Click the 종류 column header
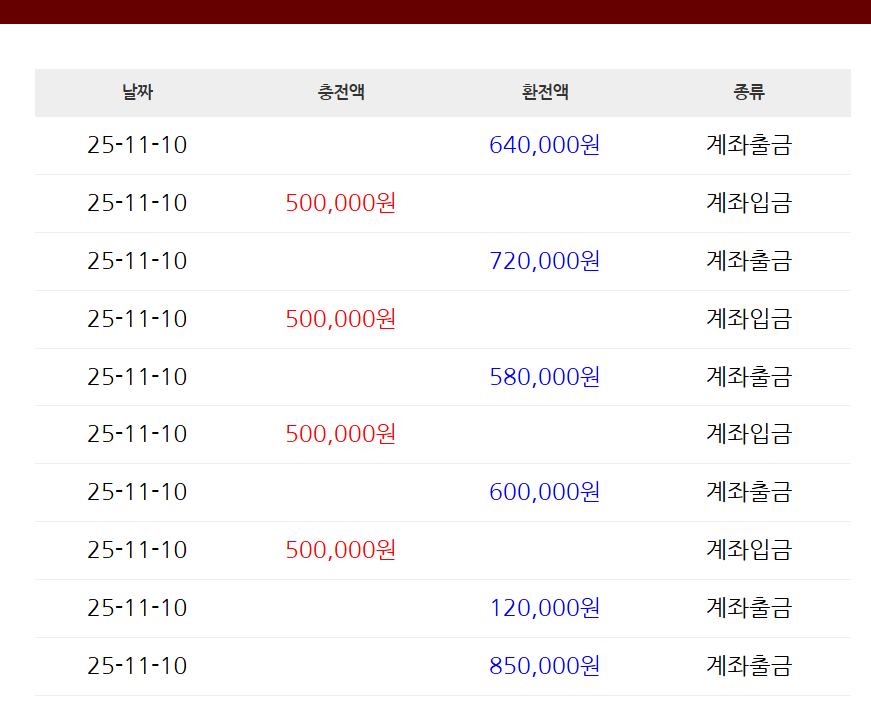Image resolution: width=871 pixels, height=709 pixels. 748,93
